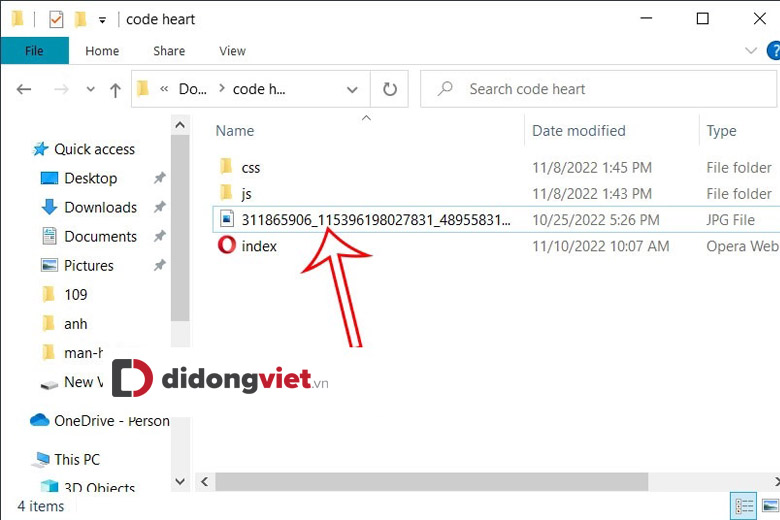Select the js folder icon

[226, 192]
